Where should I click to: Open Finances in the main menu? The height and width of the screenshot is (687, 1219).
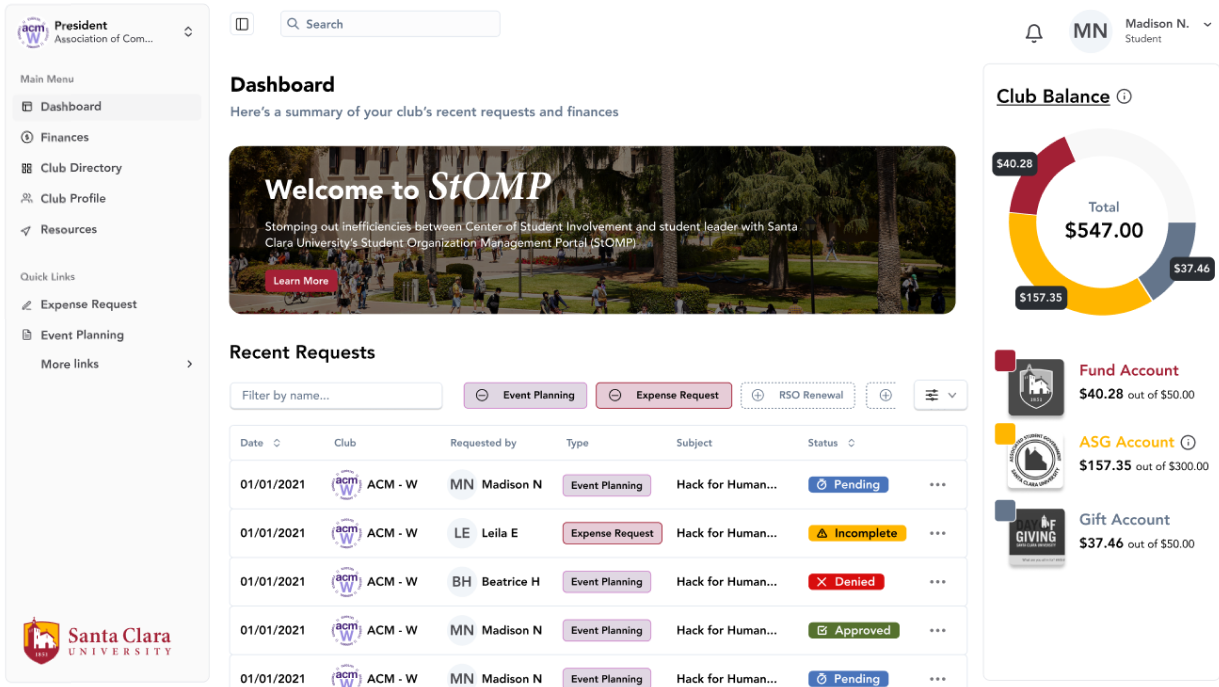coord(64,137)
